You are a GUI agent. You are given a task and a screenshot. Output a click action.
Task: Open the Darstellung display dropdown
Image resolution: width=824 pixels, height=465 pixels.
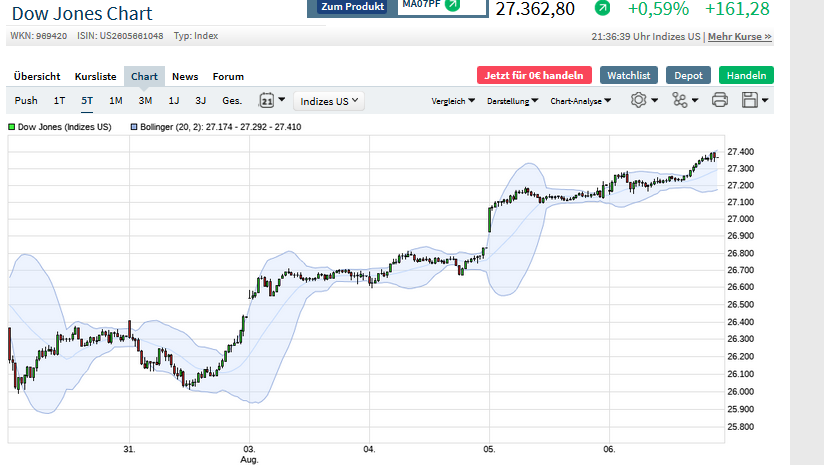pyautogui.click(x=513, y=101)
